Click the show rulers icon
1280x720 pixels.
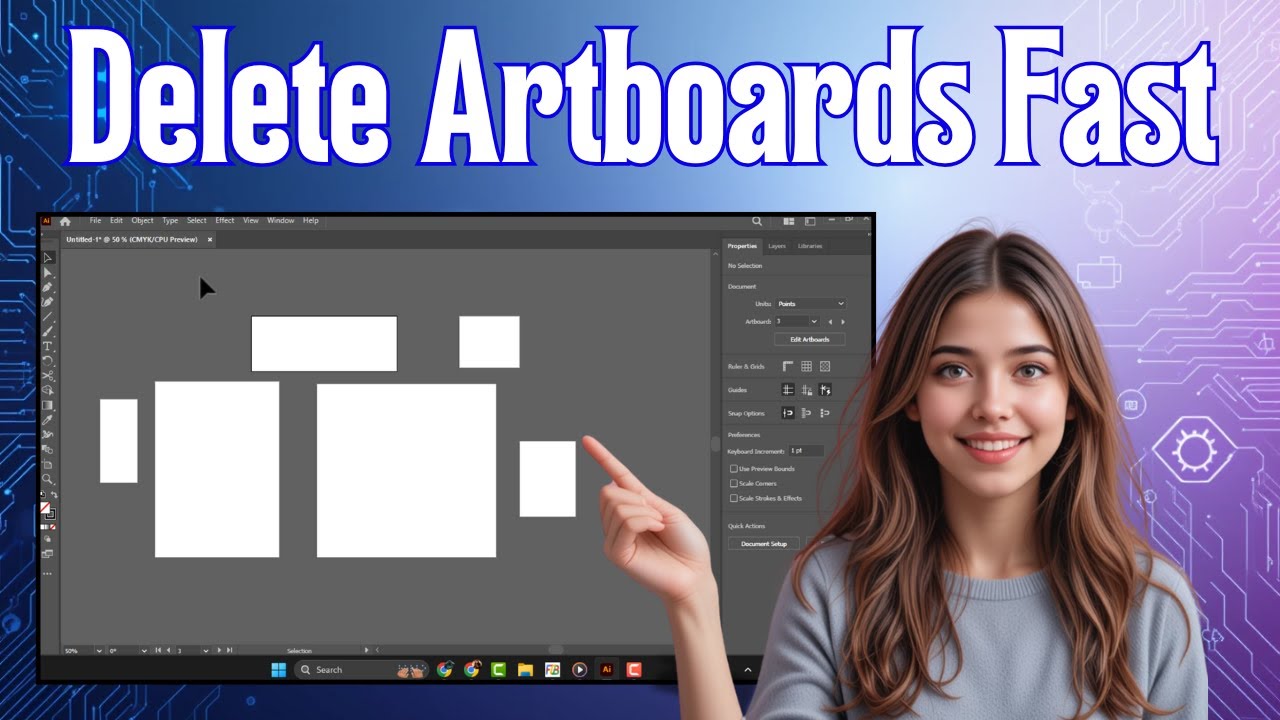787,367
